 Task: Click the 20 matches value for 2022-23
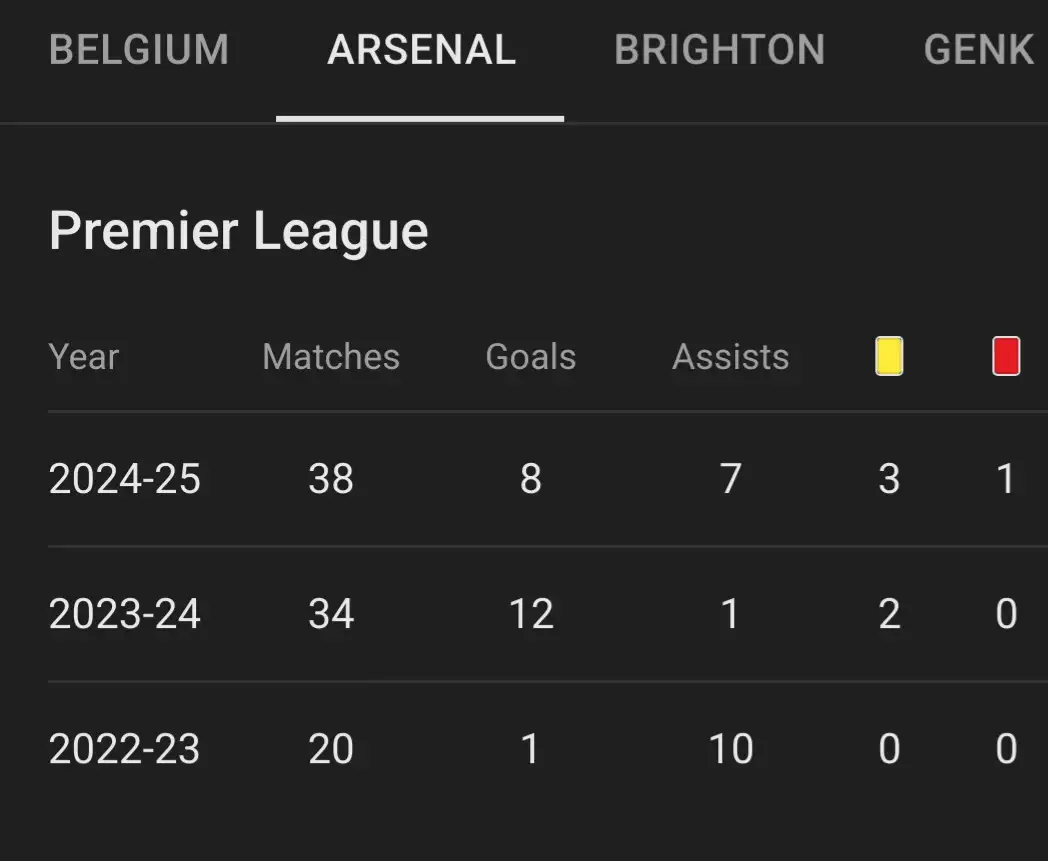click(331, 749)
